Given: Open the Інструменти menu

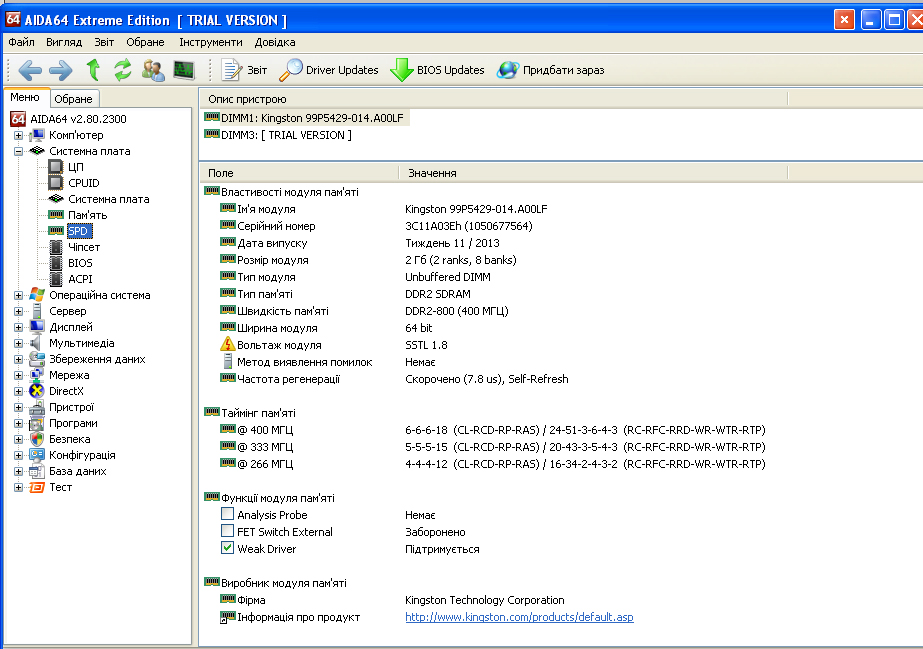Looking at the screenshot, I should tap(211, 42).
